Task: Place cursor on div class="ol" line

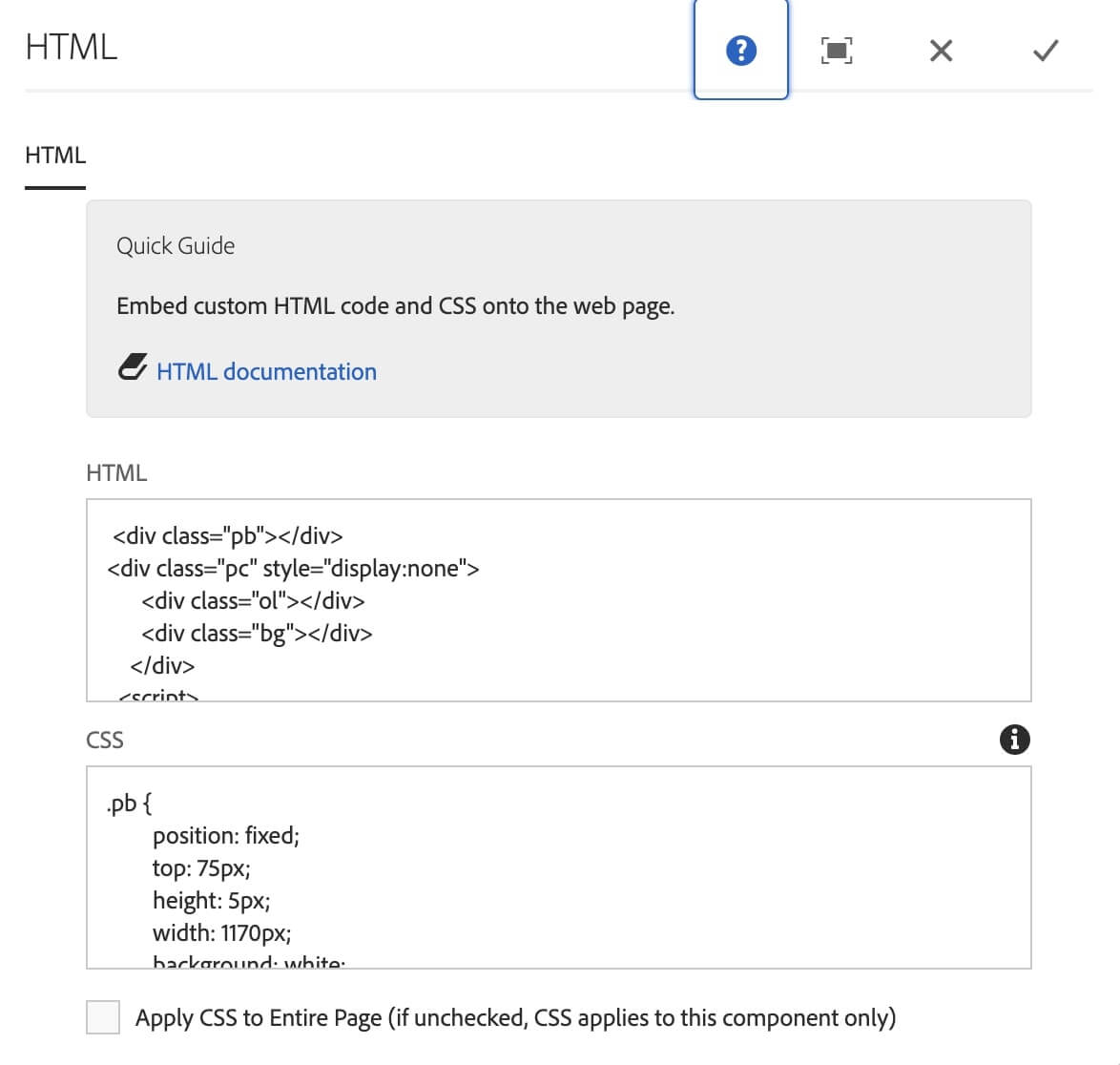Action: (253, 601)
